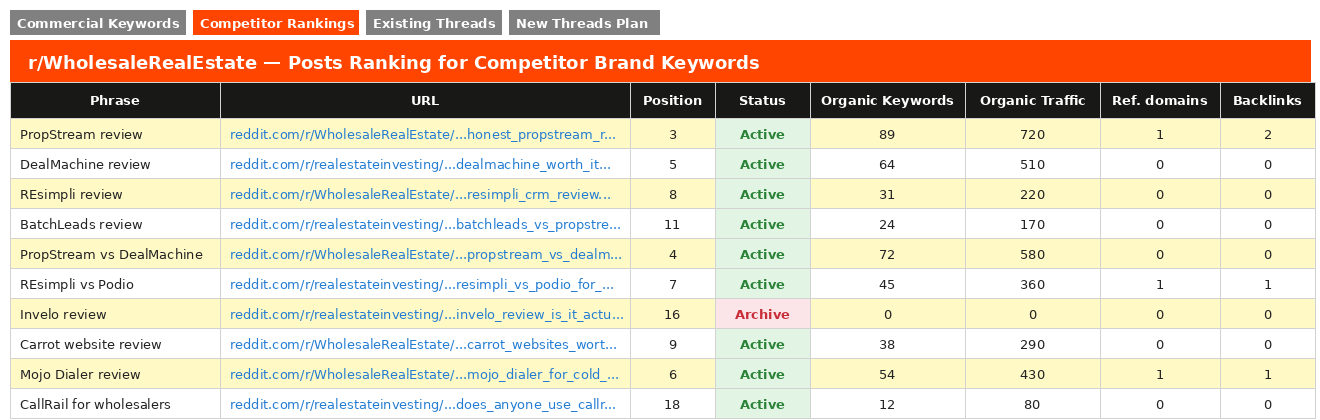Viewport: 1320px width, 420px height.
Task: Select the 'PropStream vs DealMachine' cell
Action: [115, 254]
